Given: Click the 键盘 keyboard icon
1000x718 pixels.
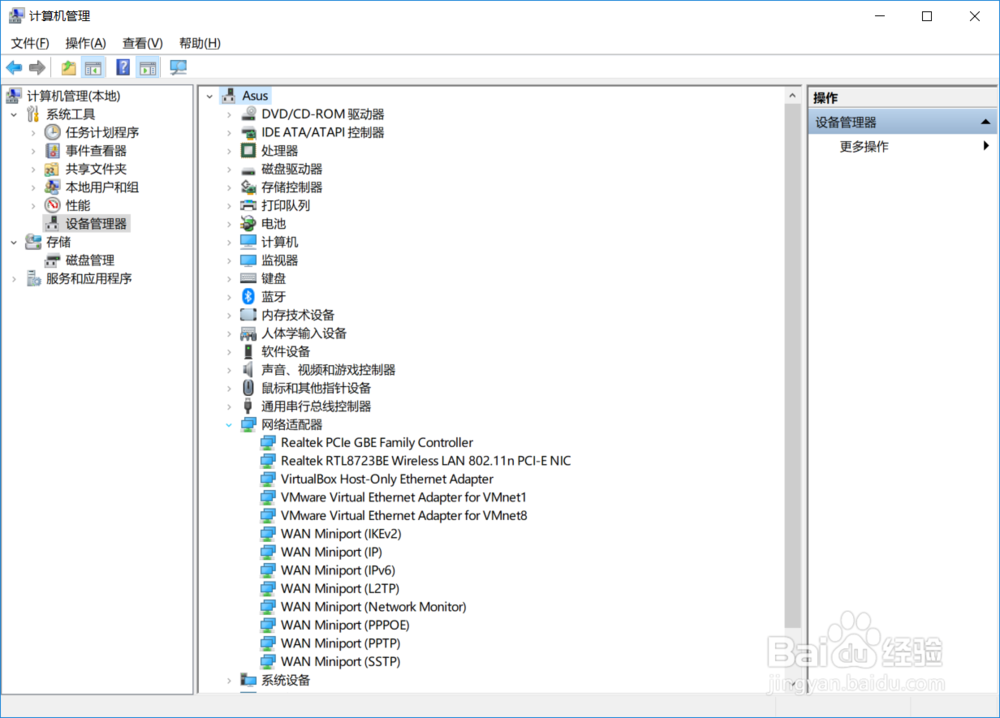Looking at the screenshot, I should (x=248, y=279).
